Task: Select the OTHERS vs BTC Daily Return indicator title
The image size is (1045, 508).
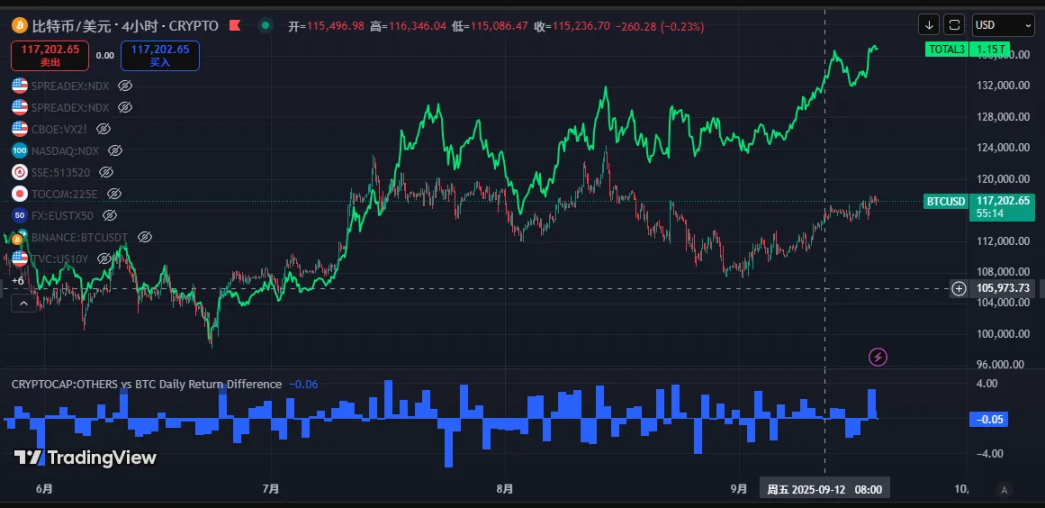Action: coord(146,384)
